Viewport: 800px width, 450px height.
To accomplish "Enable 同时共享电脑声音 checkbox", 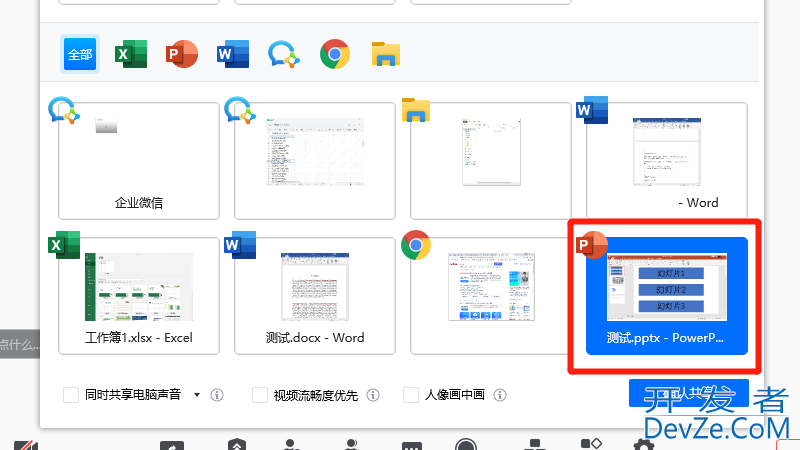I will coord(71,395).
